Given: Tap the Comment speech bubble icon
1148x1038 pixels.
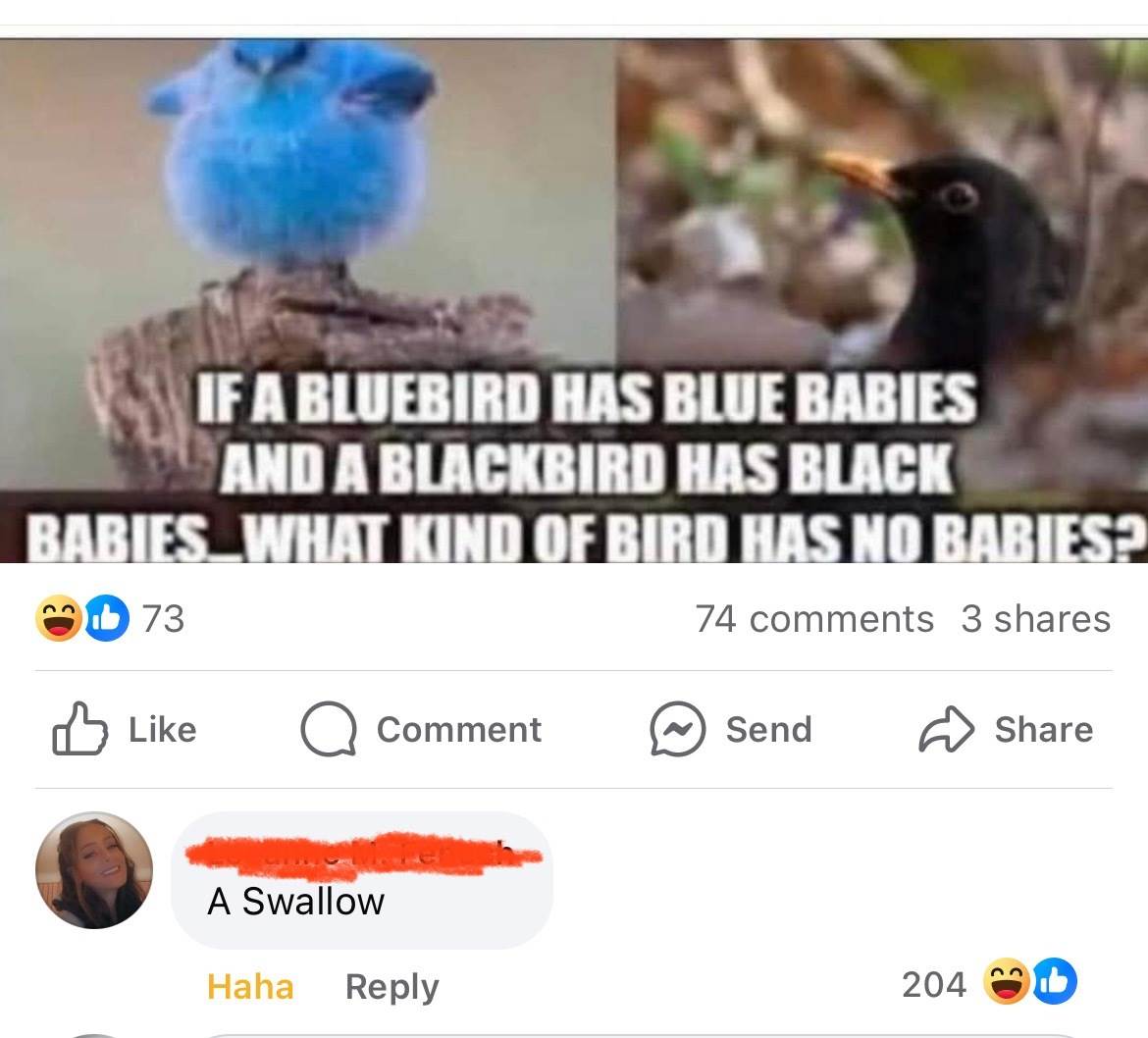Looking at the screenshot, I should click(x=329, y=729).
